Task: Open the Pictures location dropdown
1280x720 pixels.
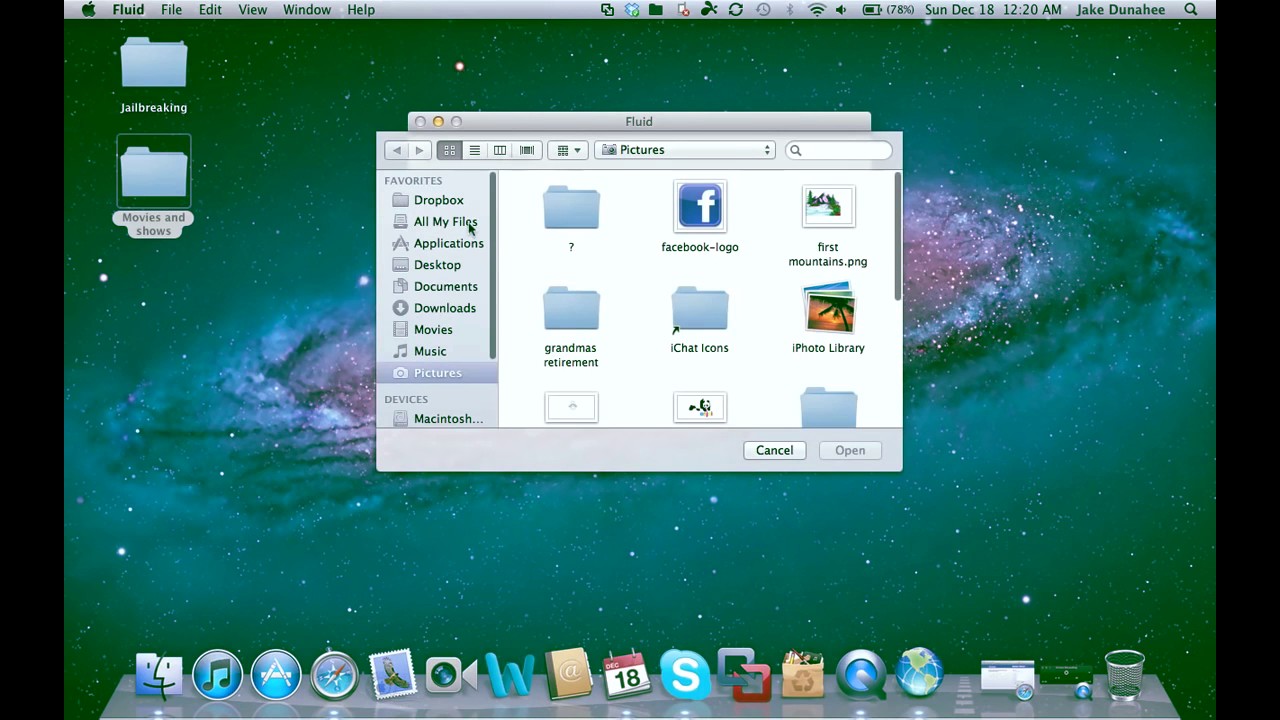Action: 685,150
